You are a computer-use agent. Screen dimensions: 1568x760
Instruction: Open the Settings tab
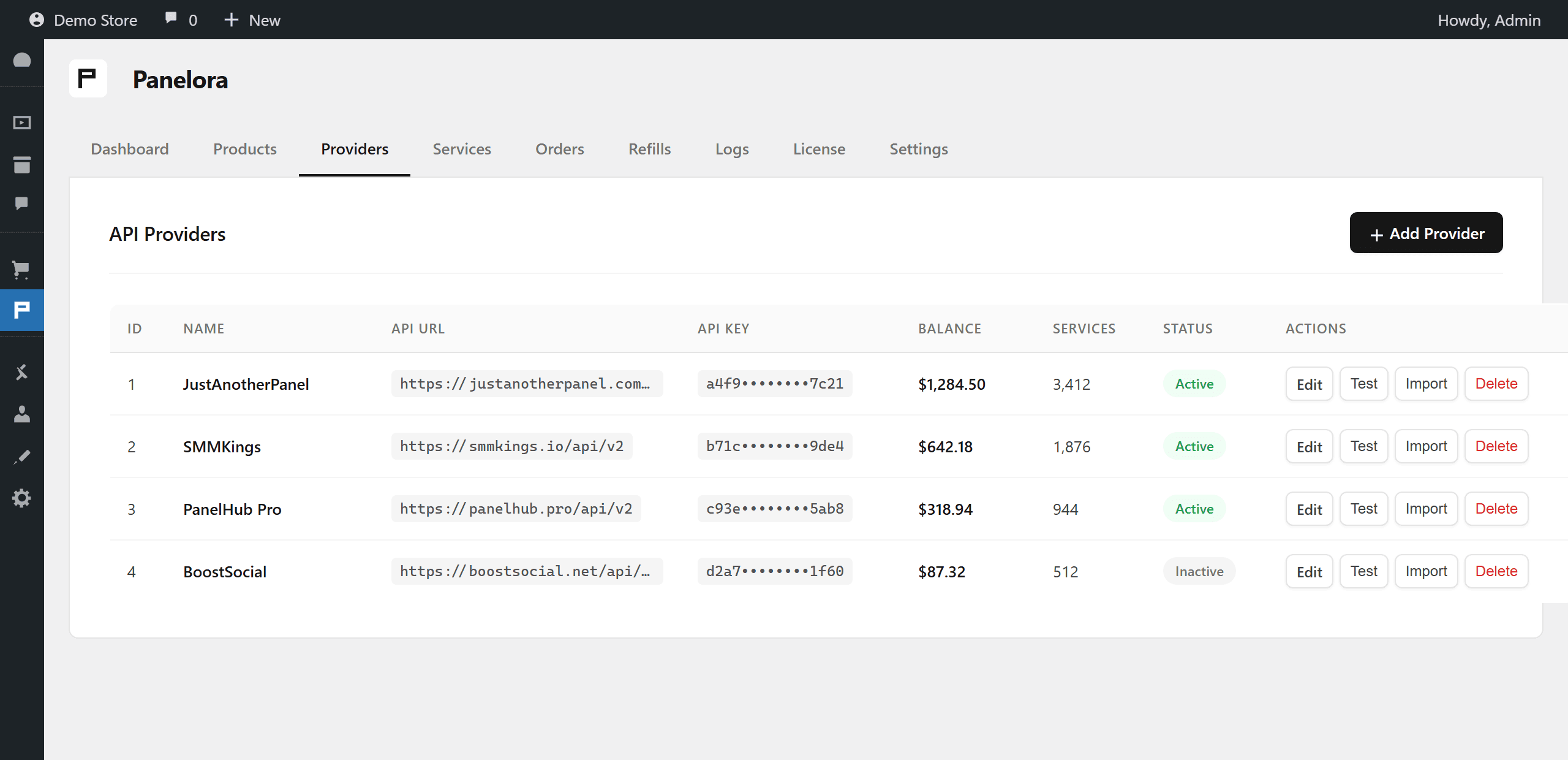pyautogui.click(x=919, y=149)
